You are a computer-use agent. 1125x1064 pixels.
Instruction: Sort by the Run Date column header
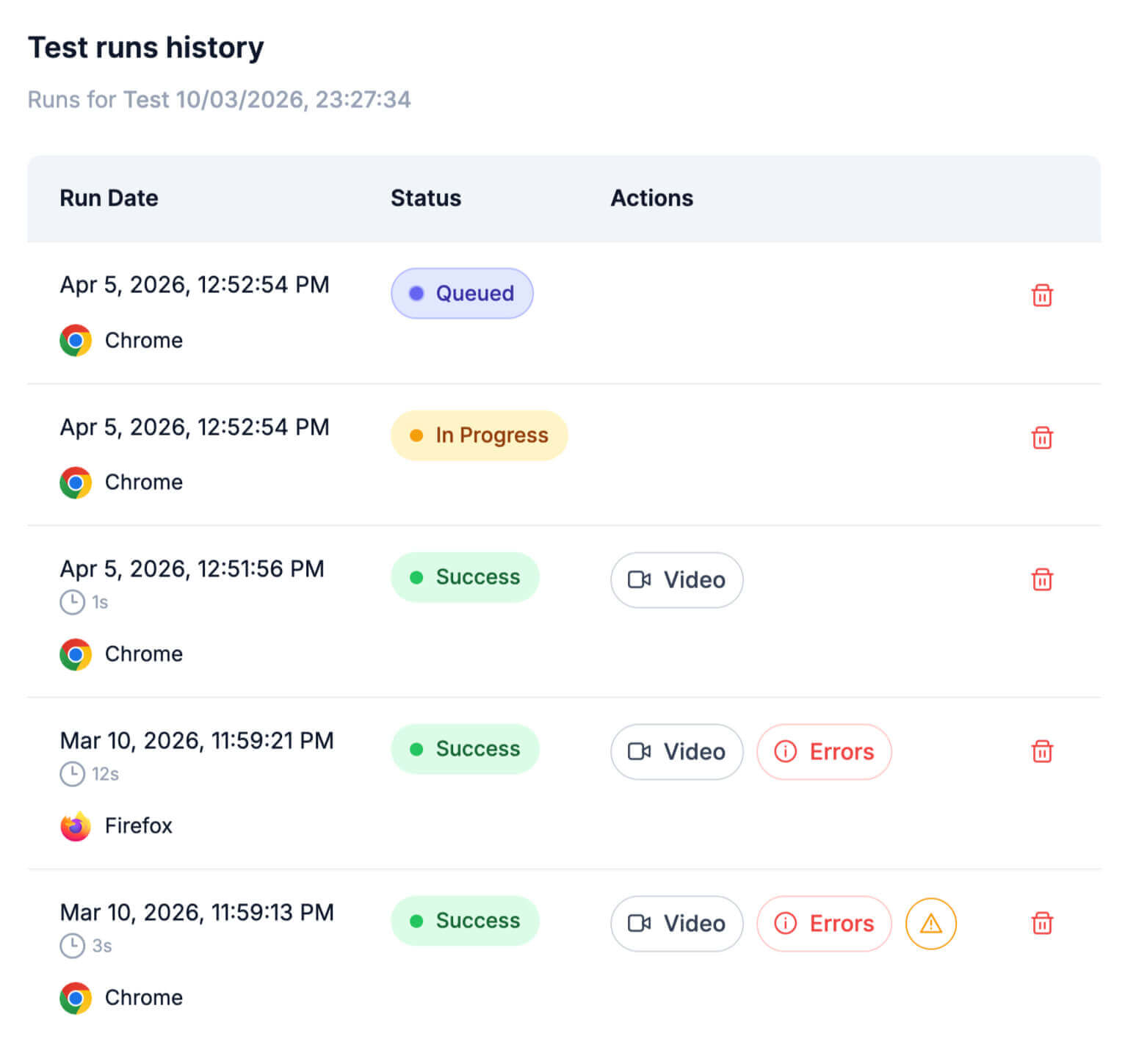(x=109, y=198)
